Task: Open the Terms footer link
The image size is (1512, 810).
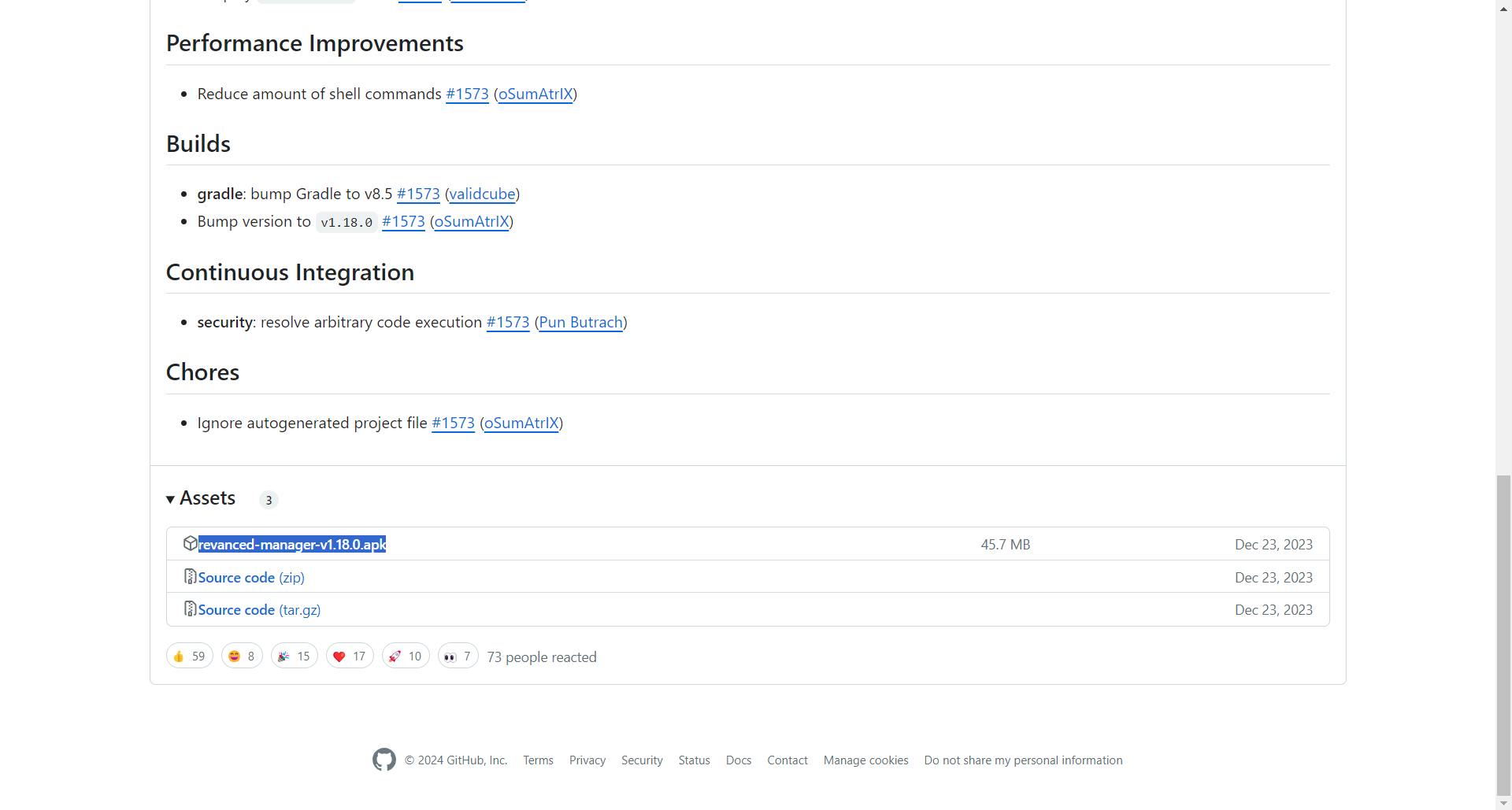Action: point(538,760)
